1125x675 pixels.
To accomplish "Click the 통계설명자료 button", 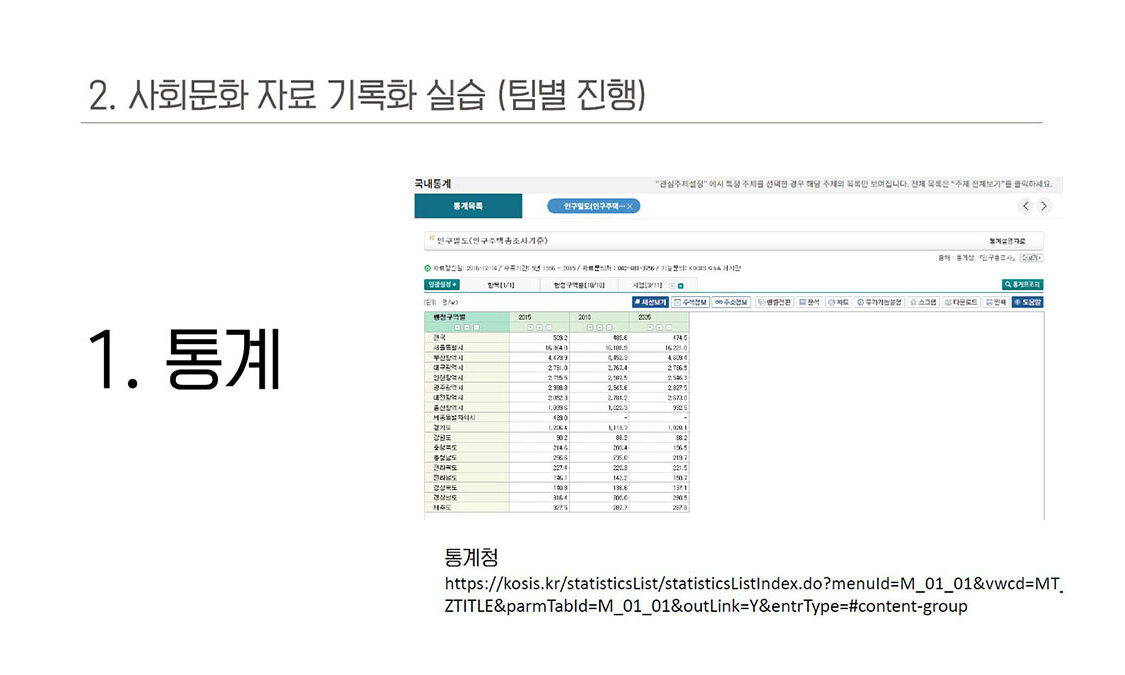I will coord(1005,238).
